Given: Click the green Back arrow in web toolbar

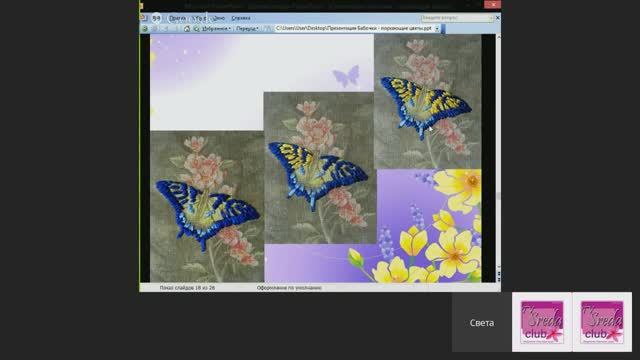Looking at the screenshot, I should tap(144, 29).
